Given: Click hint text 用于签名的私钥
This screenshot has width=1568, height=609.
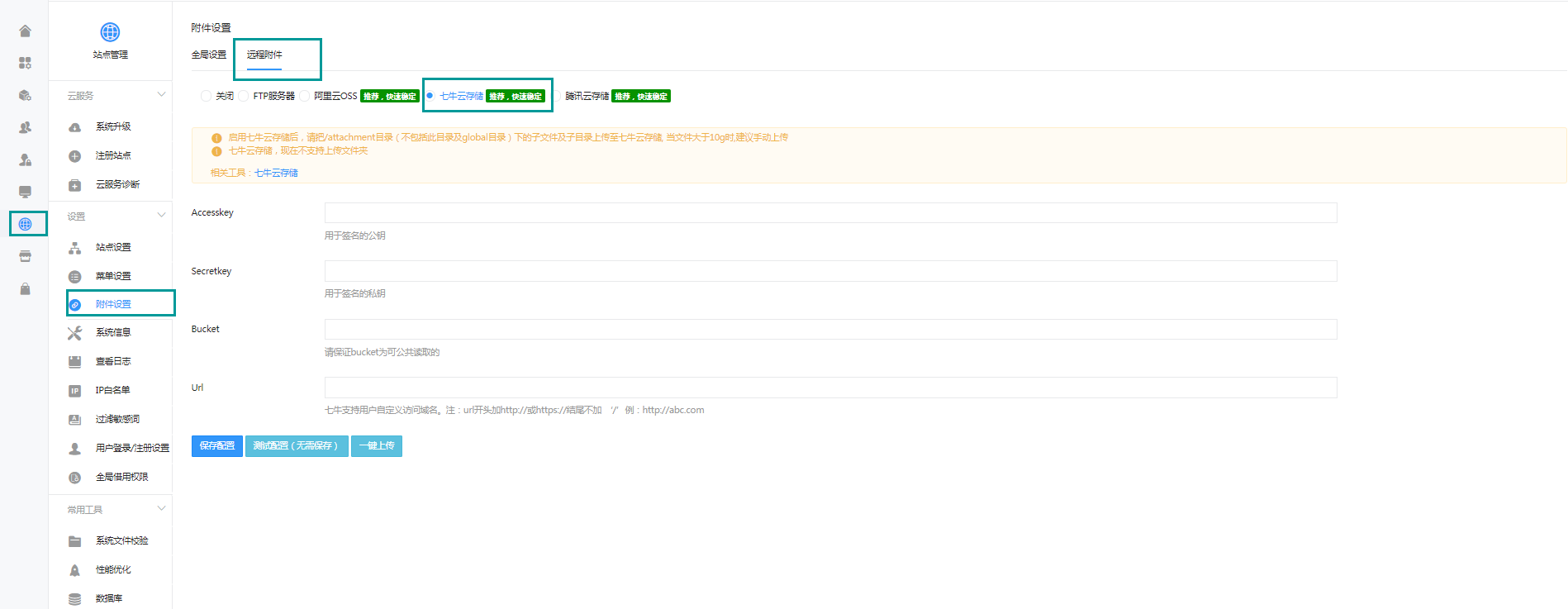Looking at the screenshot, I should click(355, 293).
